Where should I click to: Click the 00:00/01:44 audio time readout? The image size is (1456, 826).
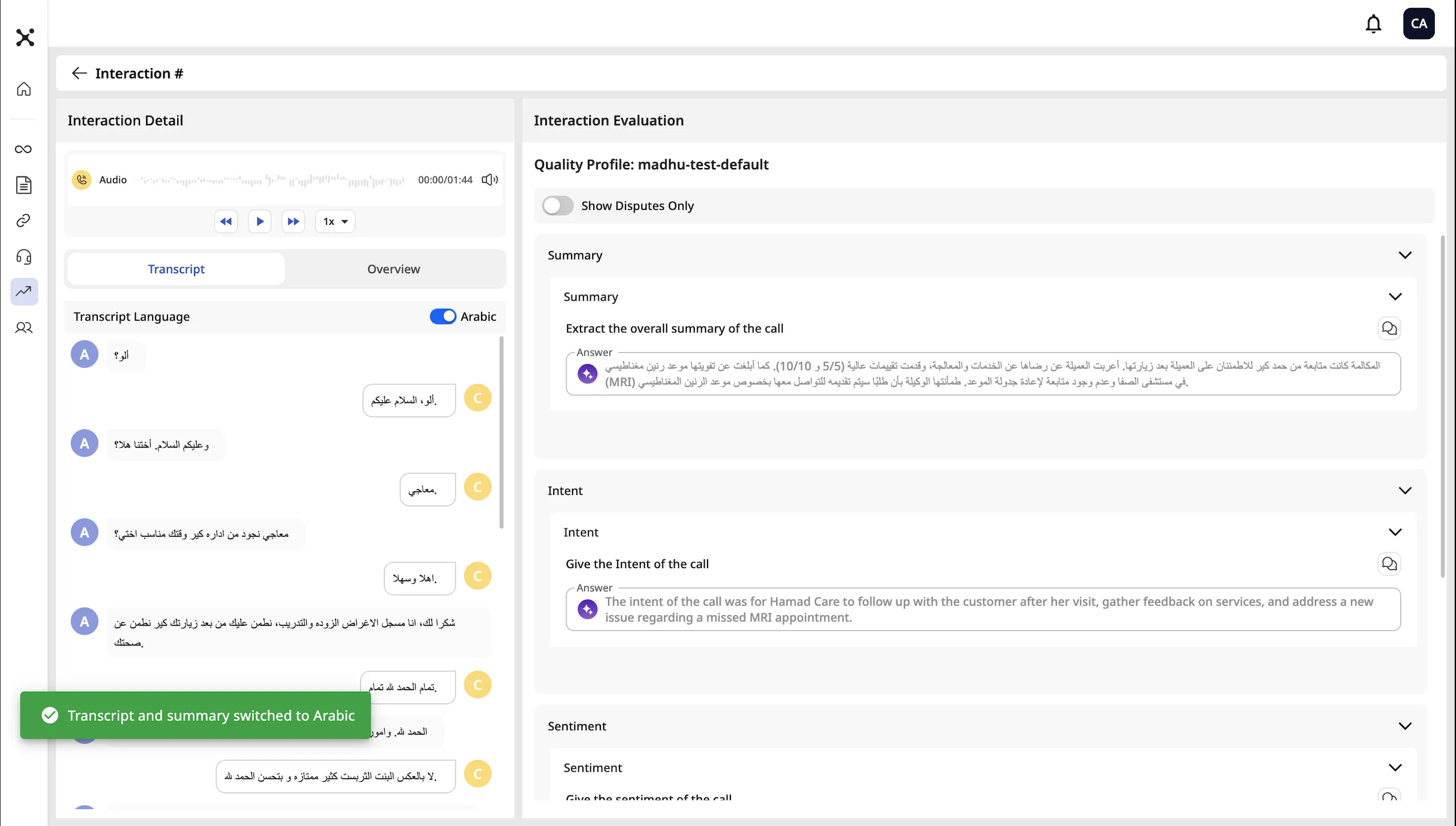445,180
